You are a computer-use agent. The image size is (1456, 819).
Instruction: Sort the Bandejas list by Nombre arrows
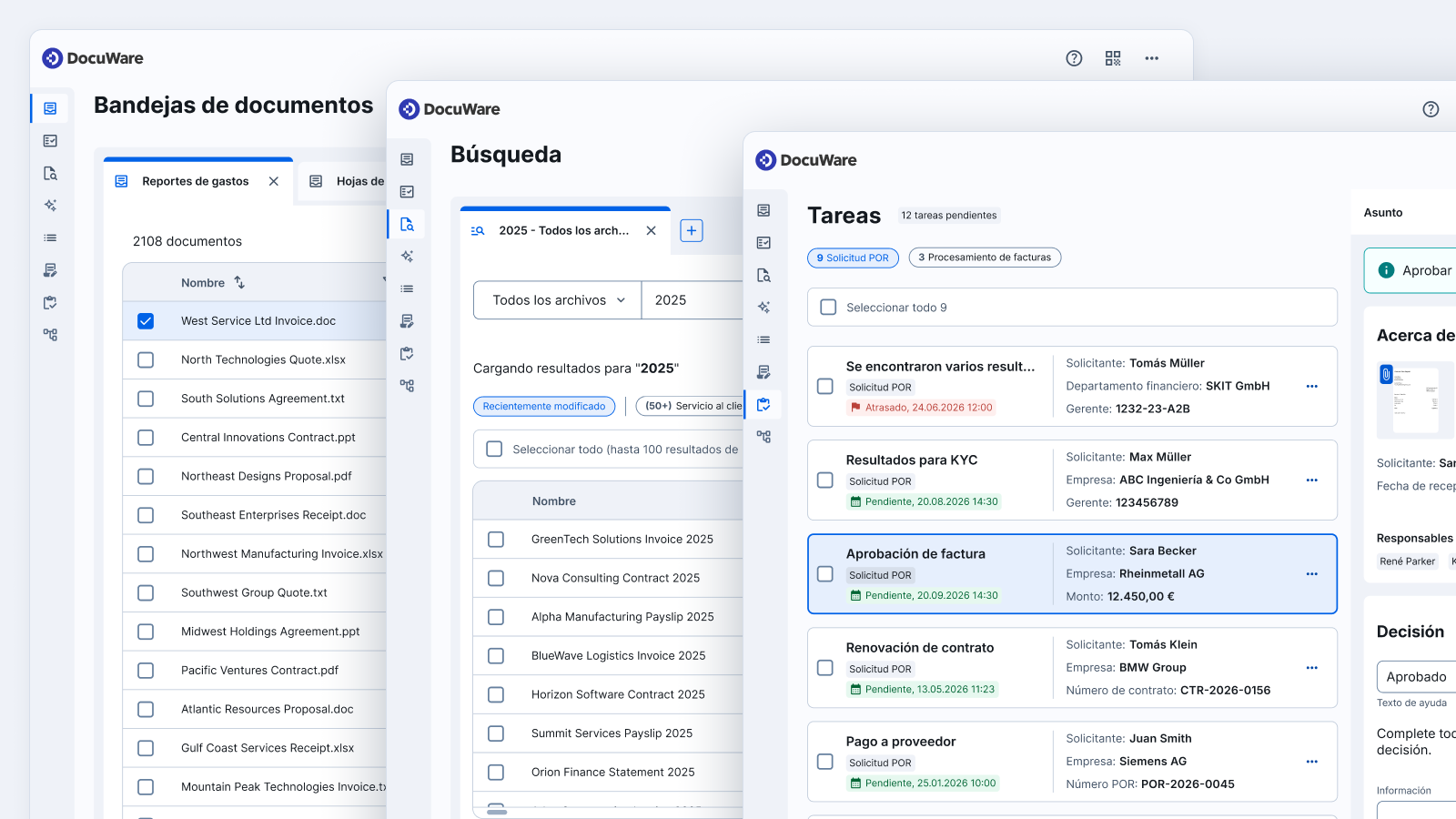click(x=239, y=283)
